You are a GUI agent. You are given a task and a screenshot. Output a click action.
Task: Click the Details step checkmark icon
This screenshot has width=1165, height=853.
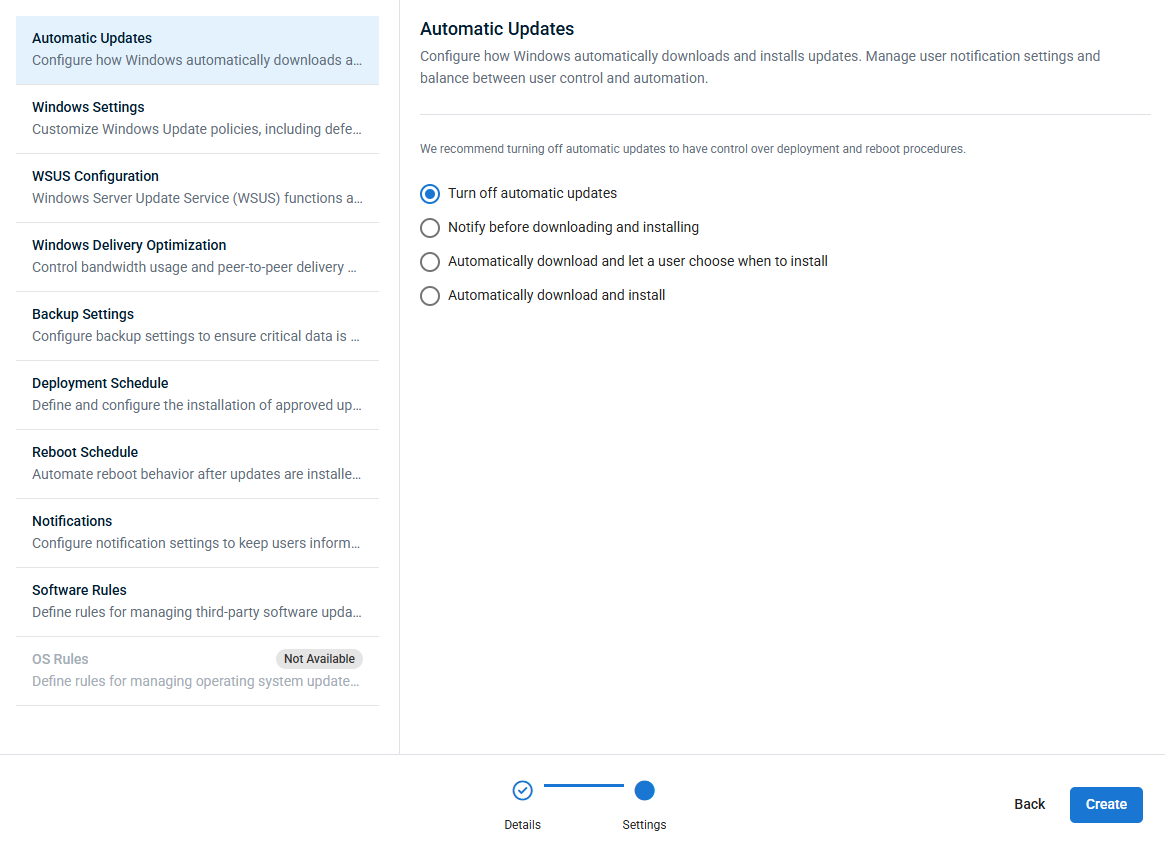tap(522, 791)
